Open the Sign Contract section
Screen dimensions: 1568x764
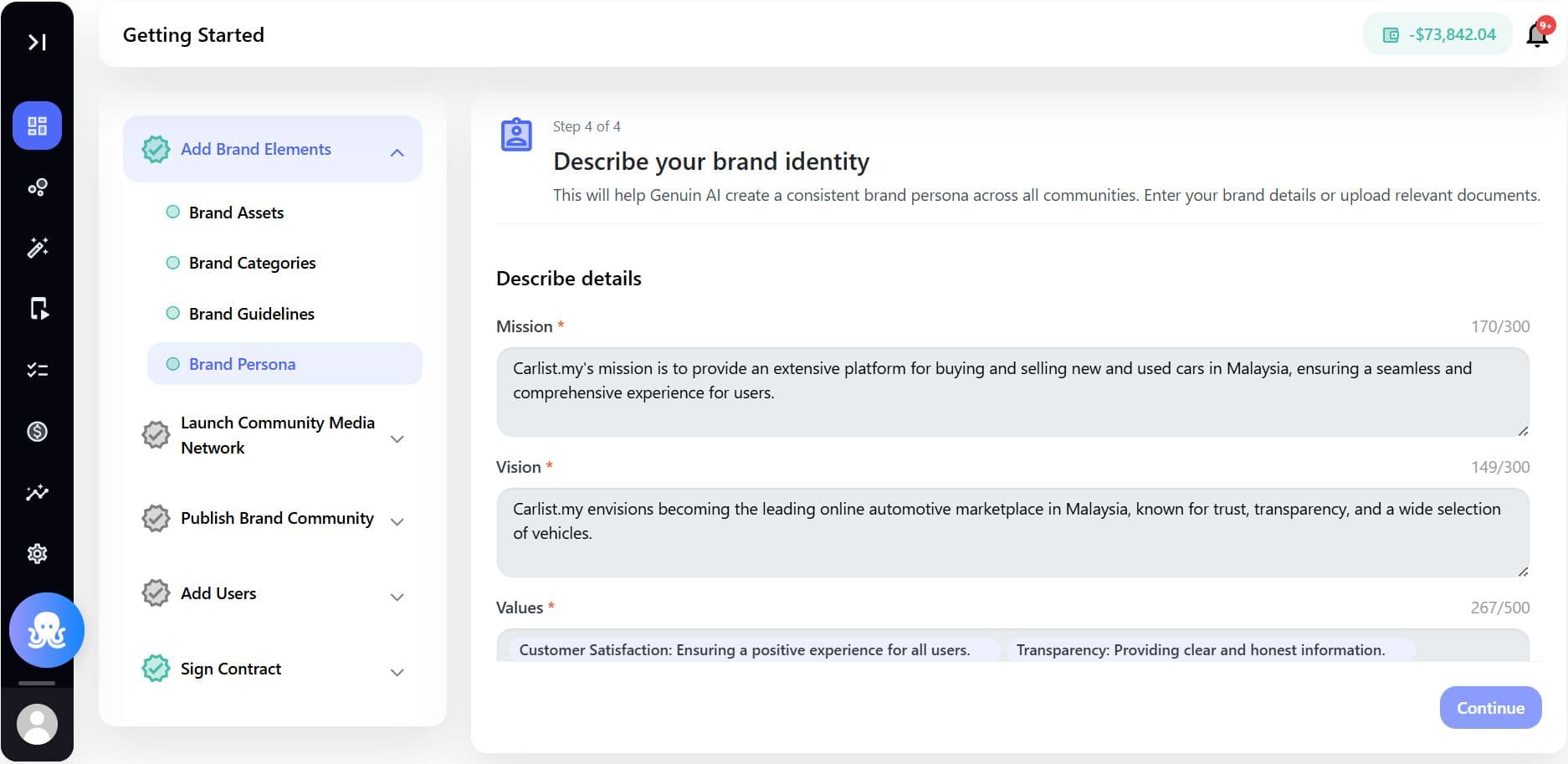(x=273, y=669)
